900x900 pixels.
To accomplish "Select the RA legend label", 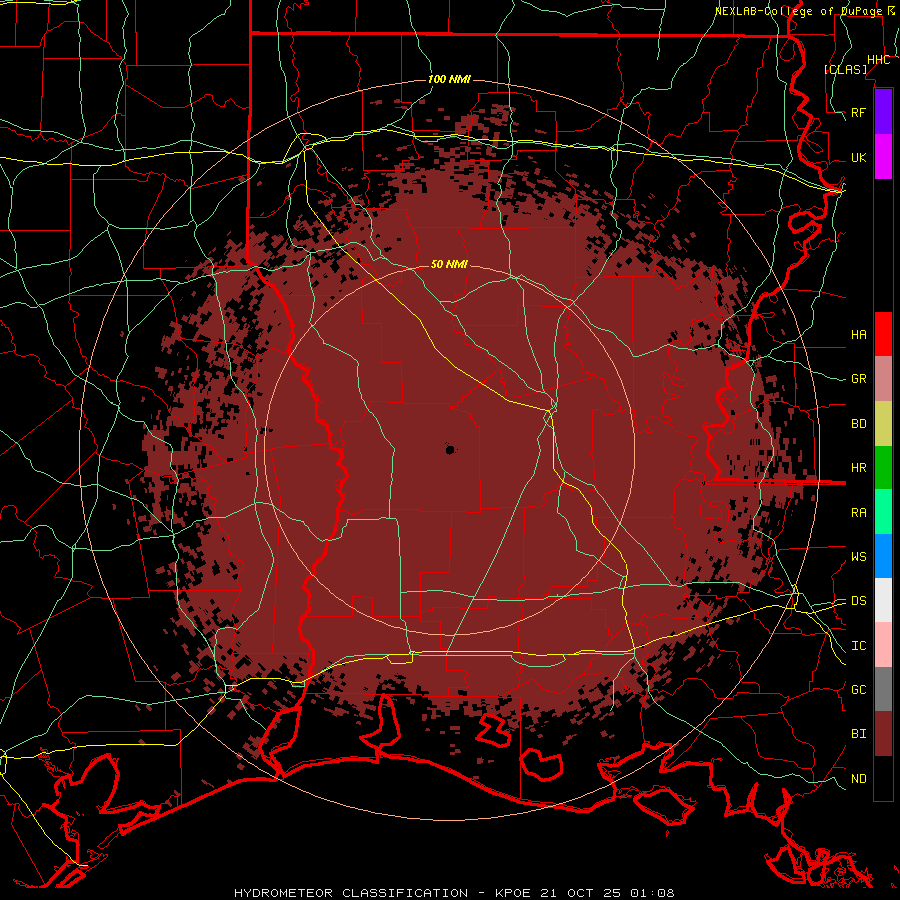I will pyautogui.click(x=858, y=513).
